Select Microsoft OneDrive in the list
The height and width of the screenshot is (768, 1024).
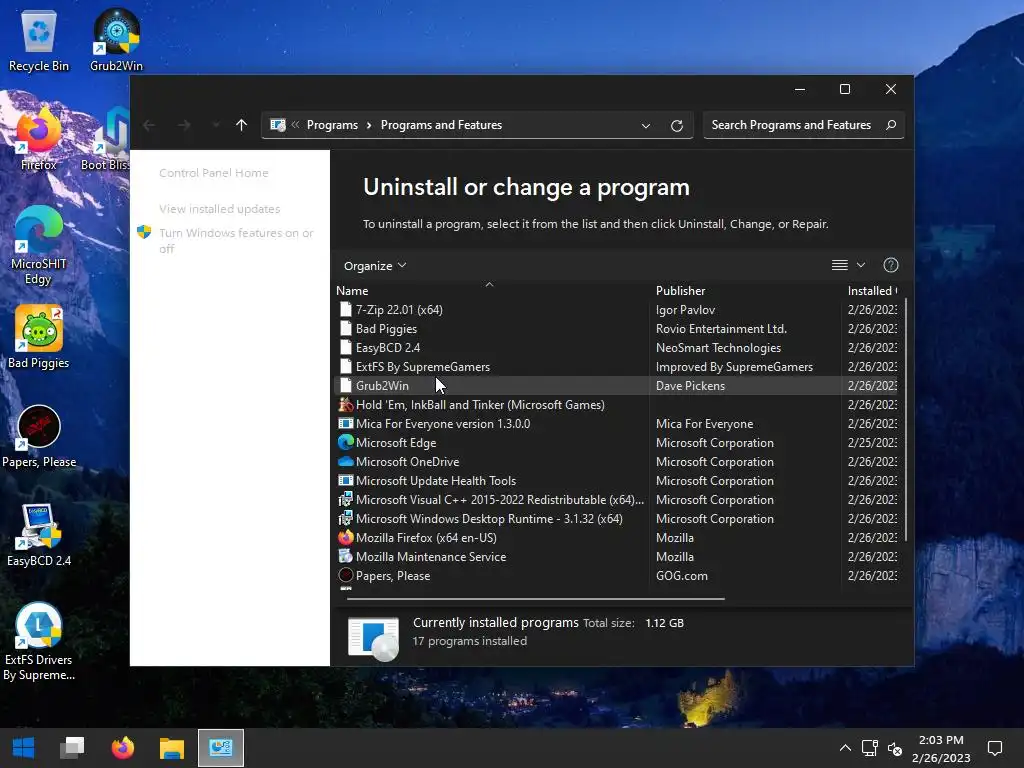click(x=616, y=461)
